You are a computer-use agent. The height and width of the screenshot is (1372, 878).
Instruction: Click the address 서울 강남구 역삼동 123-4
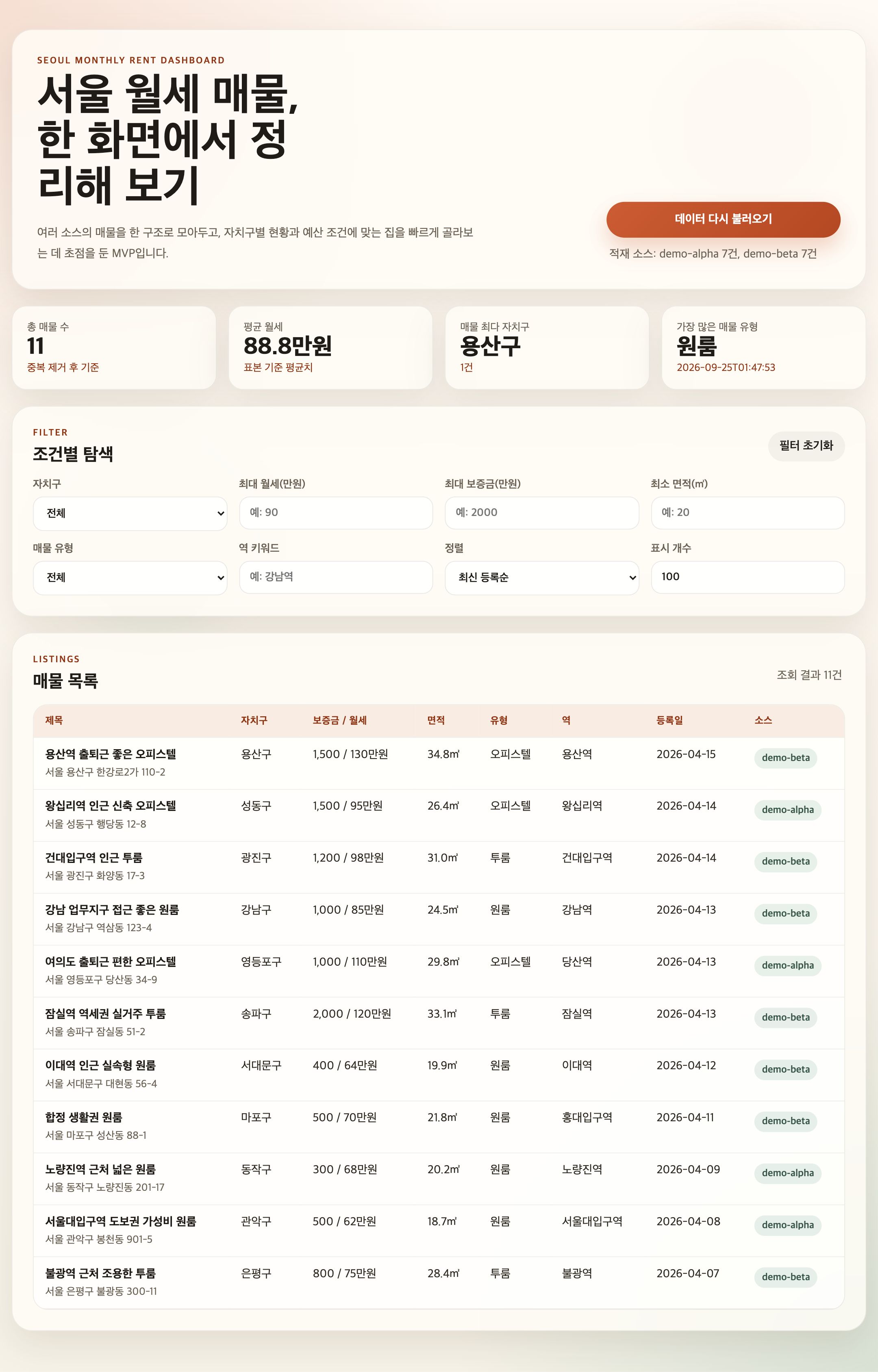[99, 928]
